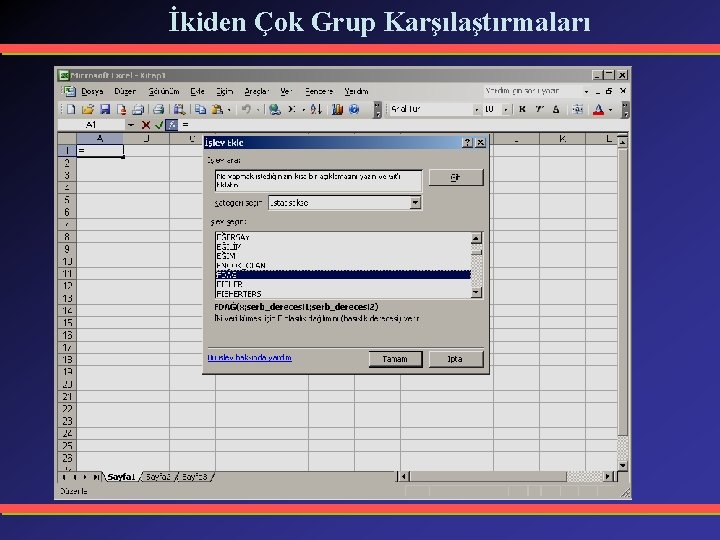Open the font name dropdown arrow

[x=476, y=110]
